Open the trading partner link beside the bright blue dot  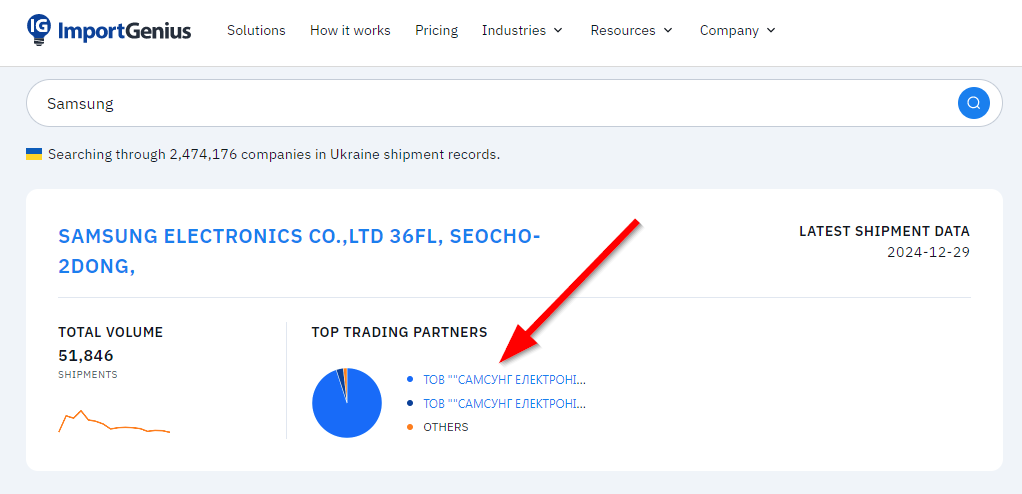point(504,380)
